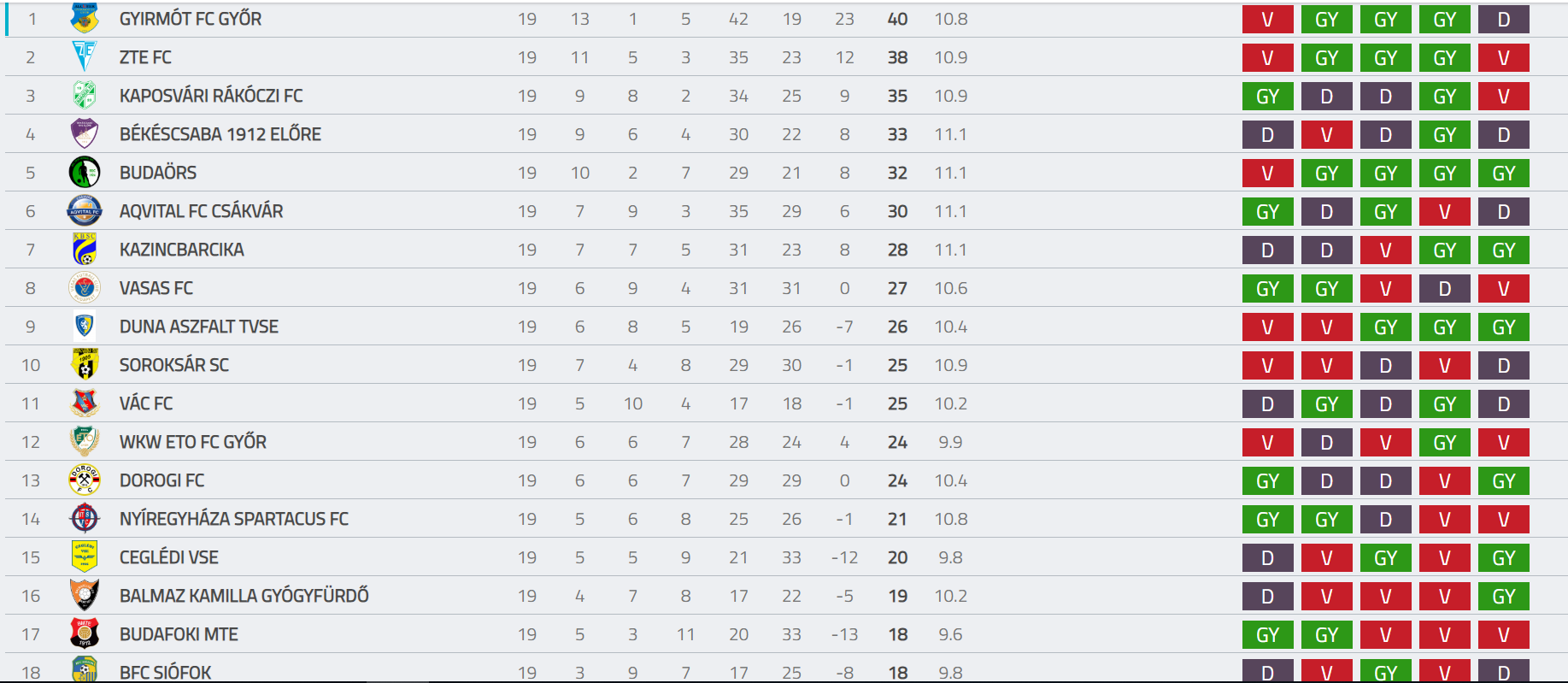
Task: Click the Balmaz Kamilla Gyógyfürdő crest
Action: coord(85,595)
